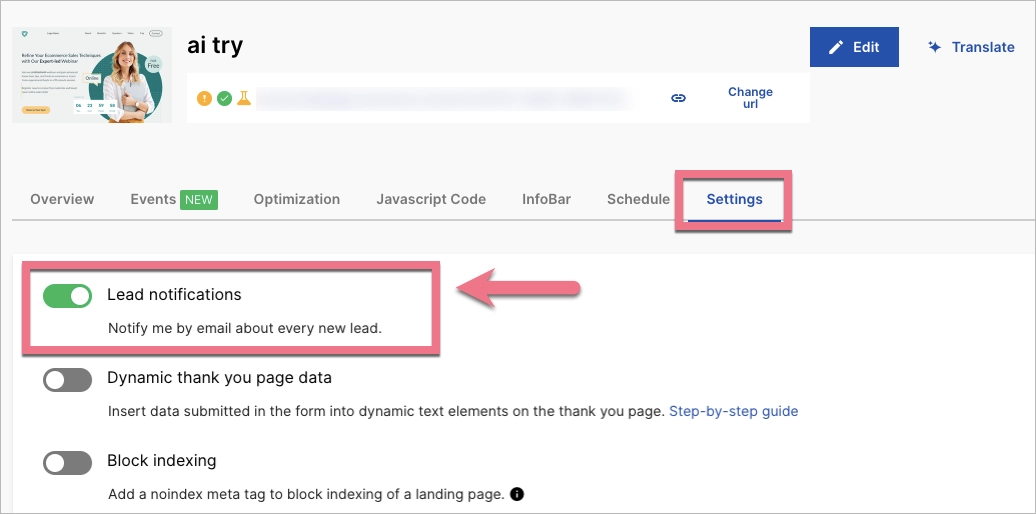Open the InfoBar tab
The height and width of the screenshot is (514, 1036).
pyautogui.click(x=546, y=199)
